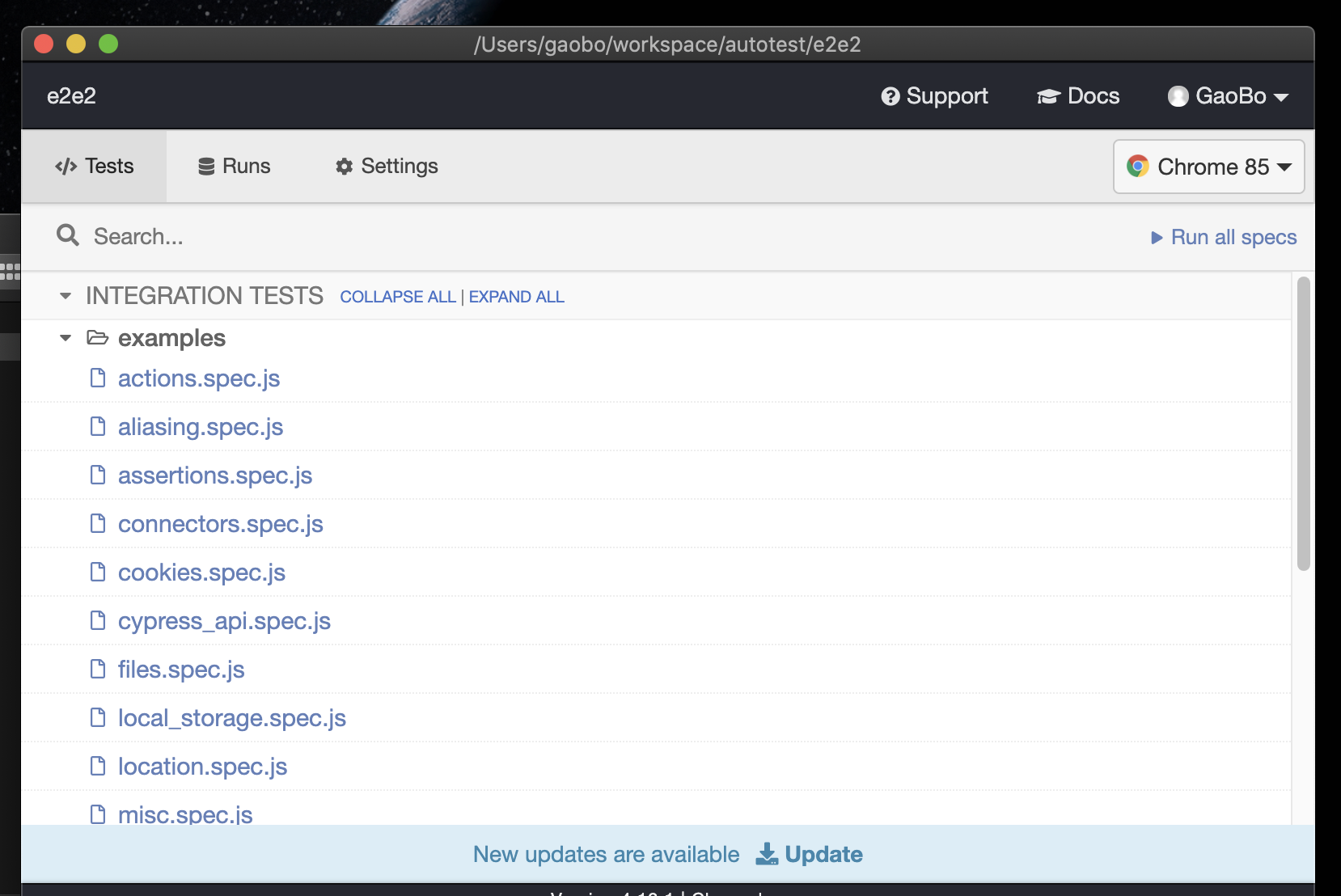1341x896 pixels.
Task: Click the Support question mark icon
Action: tap(890, 96)
